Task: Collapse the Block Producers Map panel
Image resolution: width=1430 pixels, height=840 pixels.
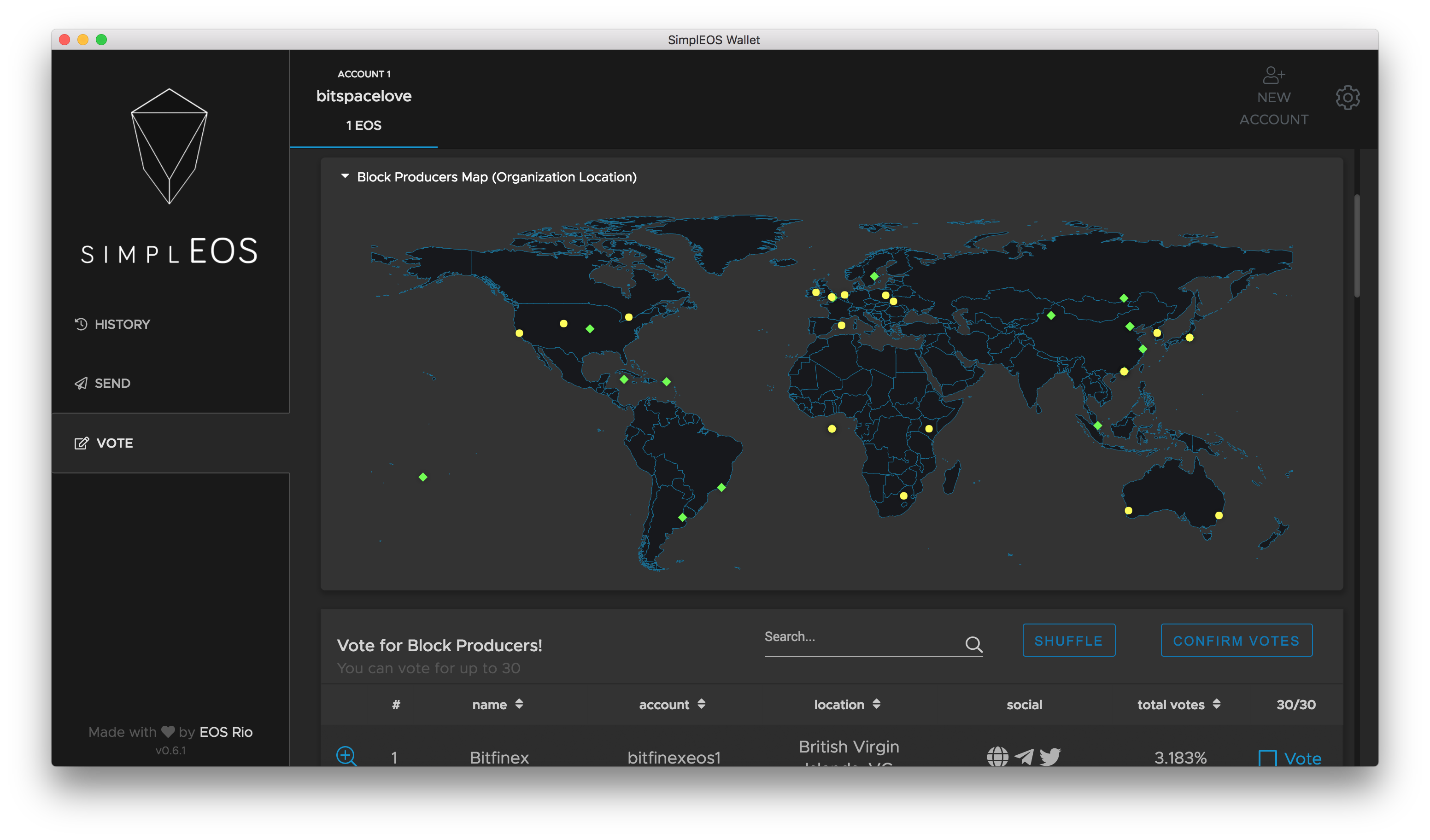Action: (345, 176)
